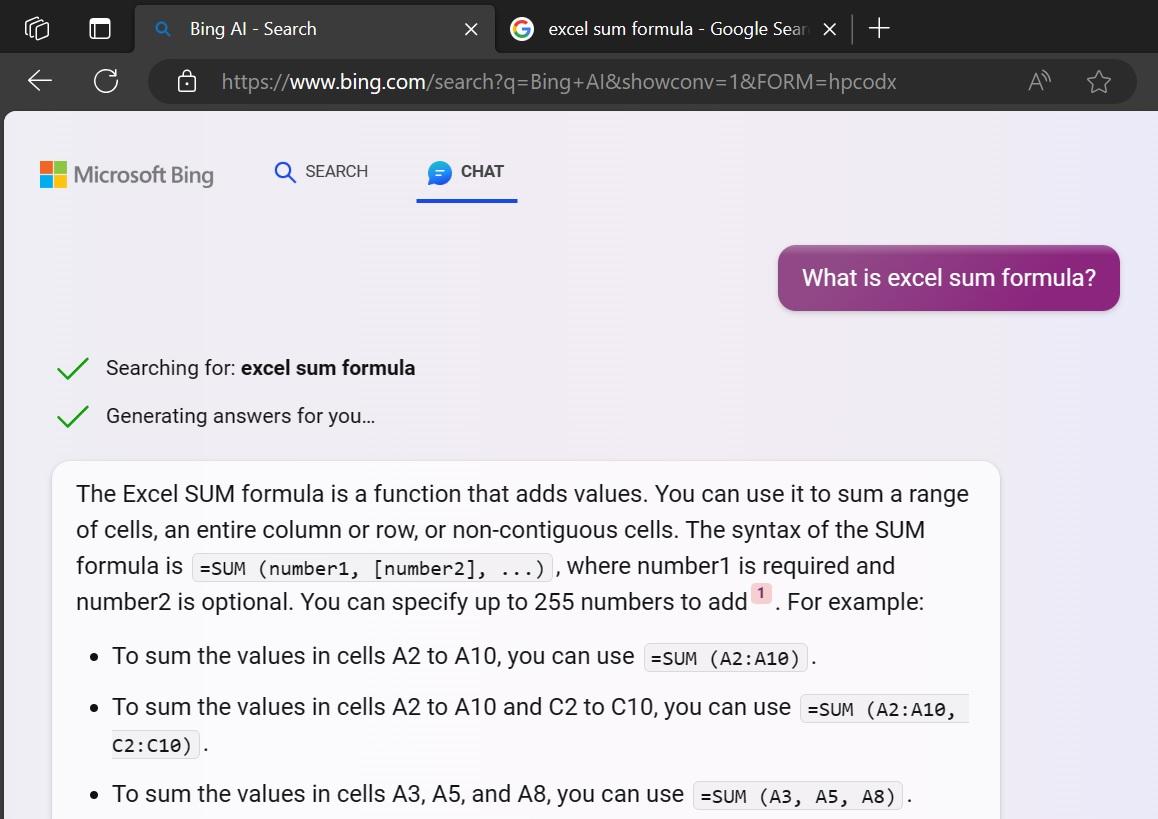1158x819 pixels.
Task: Click the 'Searching for: excel sum formula' line
Action: [260, 368]
